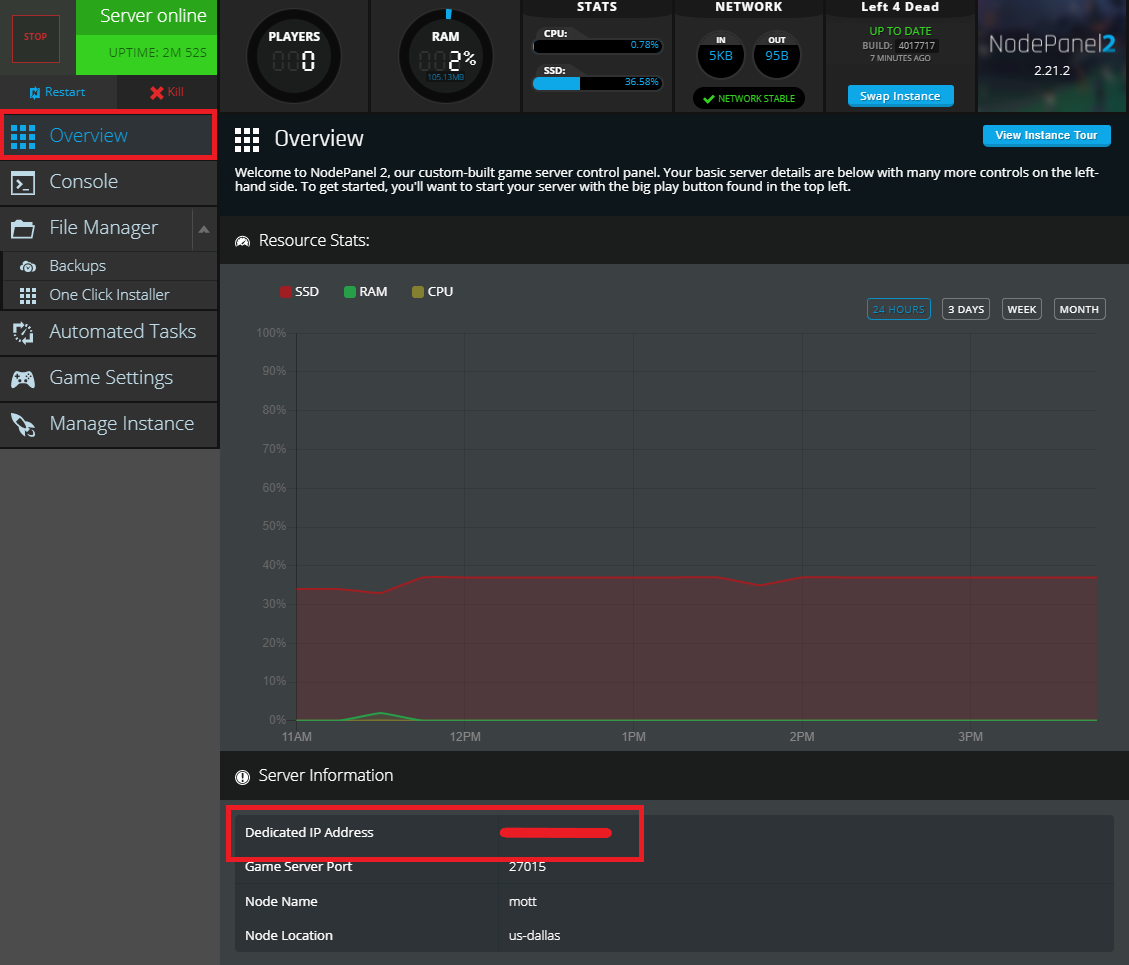Collapse the File Manager submenu chevron
The height and width of the screenshot is (965, 1129).
[205, 228]
